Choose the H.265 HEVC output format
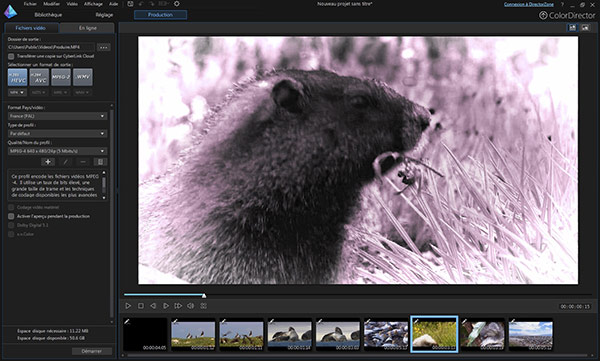This screenshot has height=361, width=600. 18,77
